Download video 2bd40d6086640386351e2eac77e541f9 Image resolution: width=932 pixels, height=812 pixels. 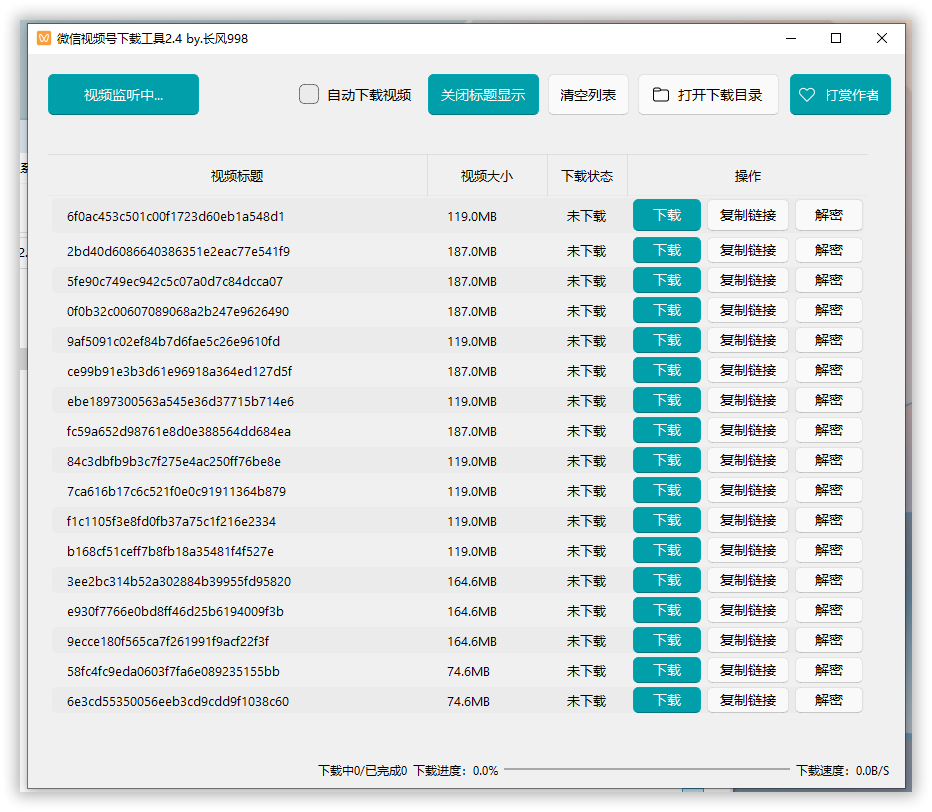point(667,250)
